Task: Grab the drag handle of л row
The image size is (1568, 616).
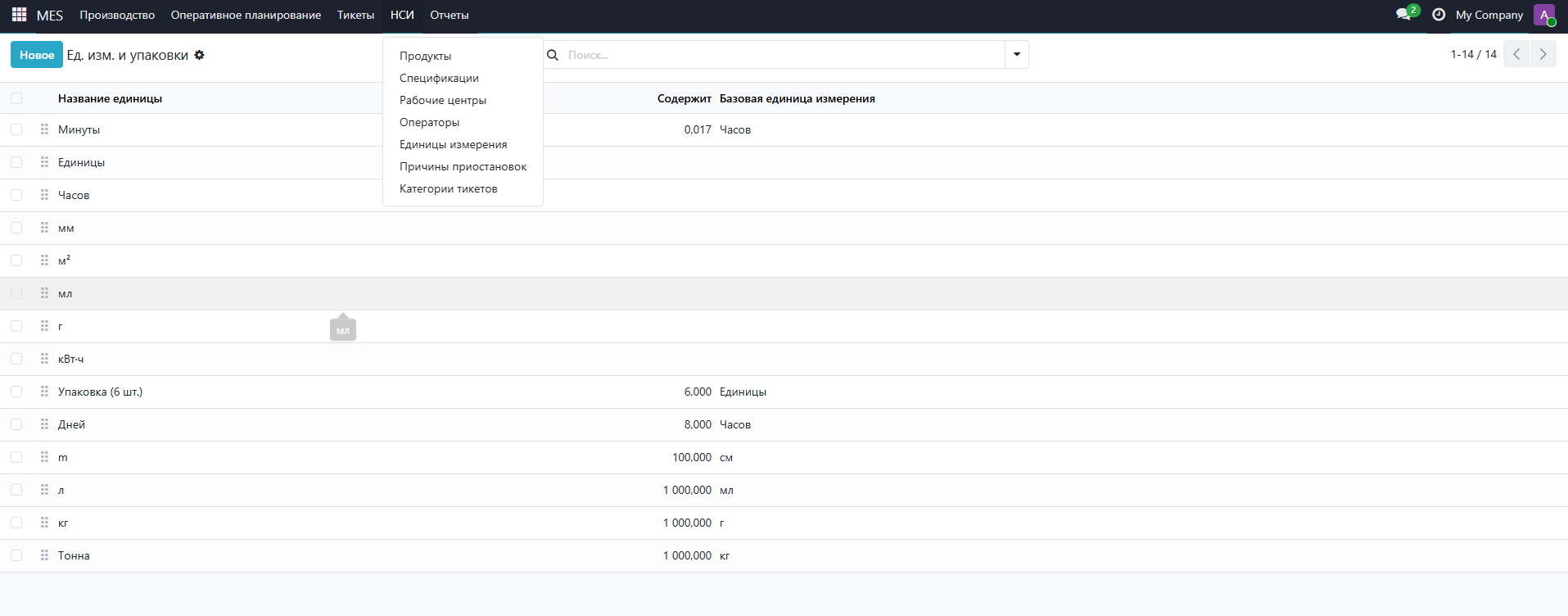Action: [x=44, y=490]
